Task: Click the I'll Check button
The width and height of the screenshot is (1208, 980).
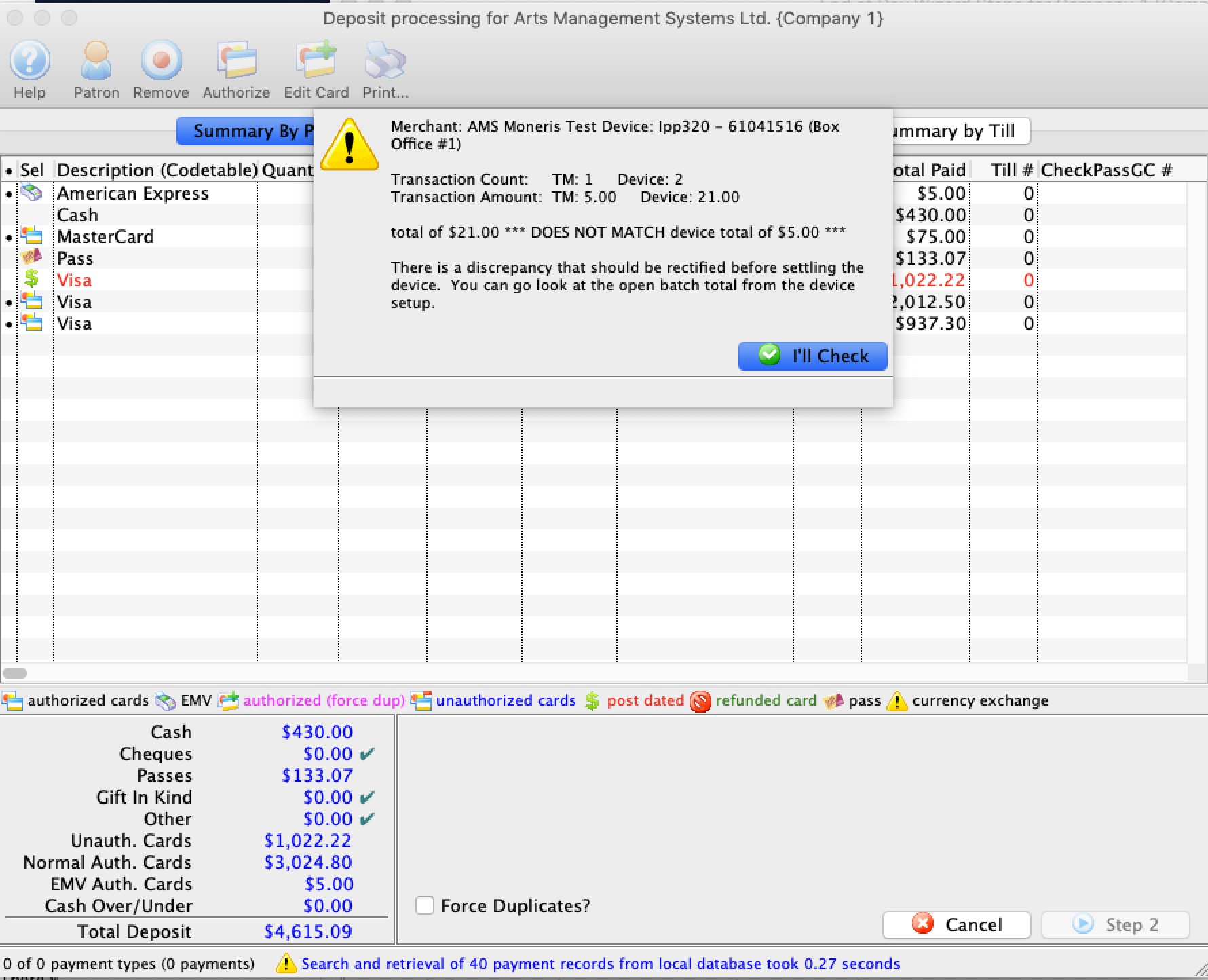Action: point(812,356)
